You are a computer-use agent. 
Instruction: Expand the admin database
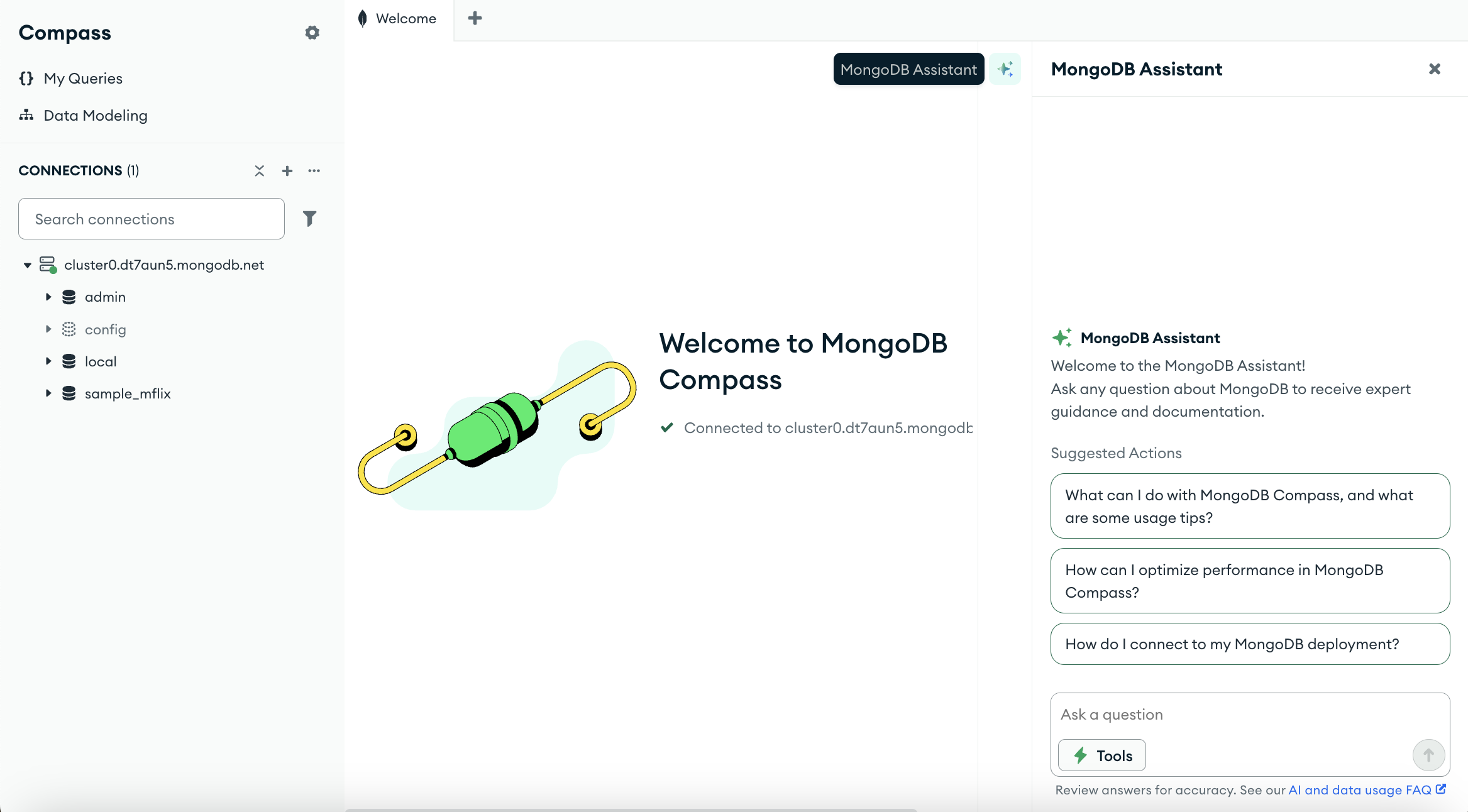pyautogui.click(x=48, y=297)
